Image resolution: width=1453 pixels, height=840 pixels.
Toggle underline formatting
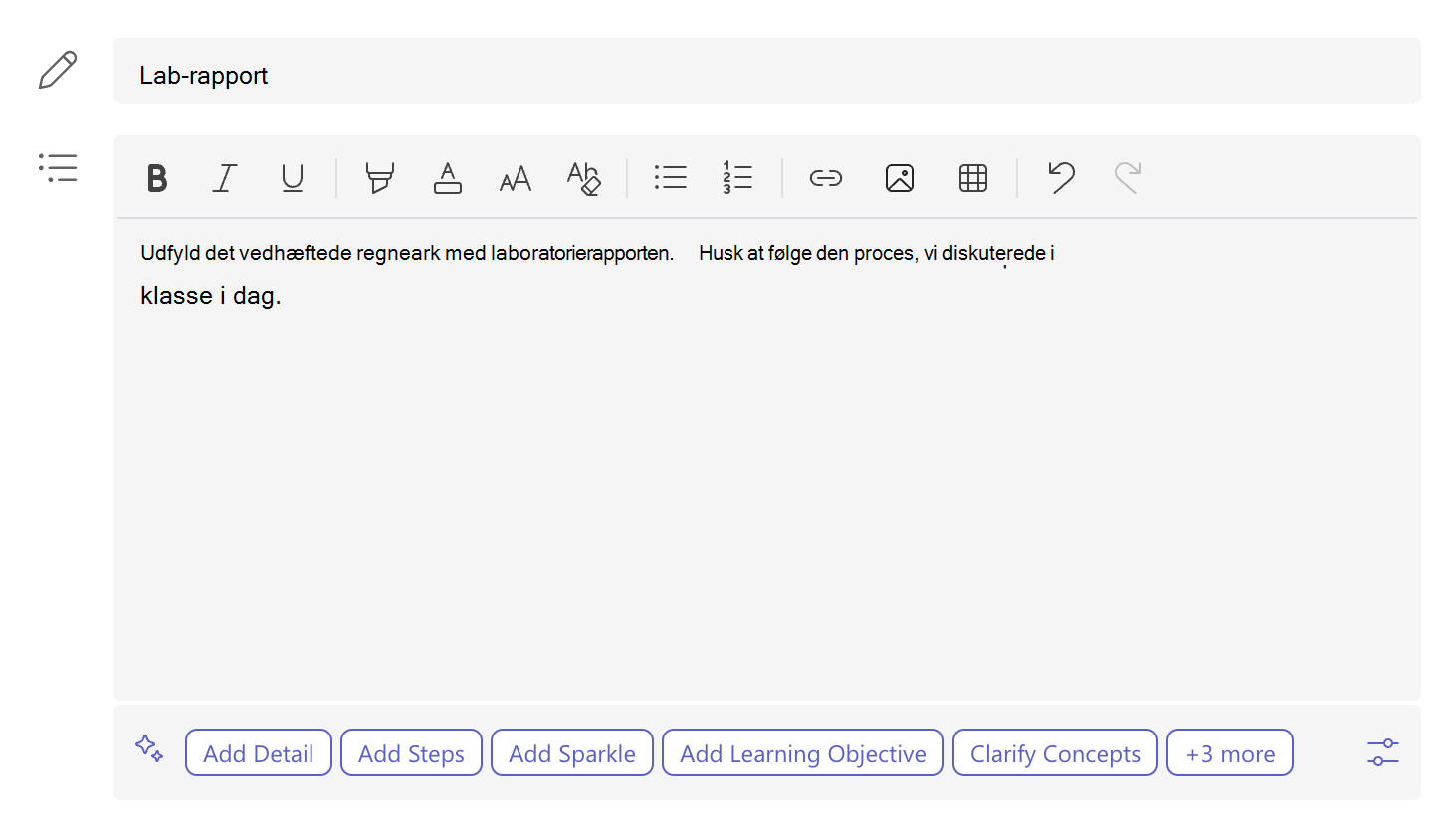tap(293, 179)
